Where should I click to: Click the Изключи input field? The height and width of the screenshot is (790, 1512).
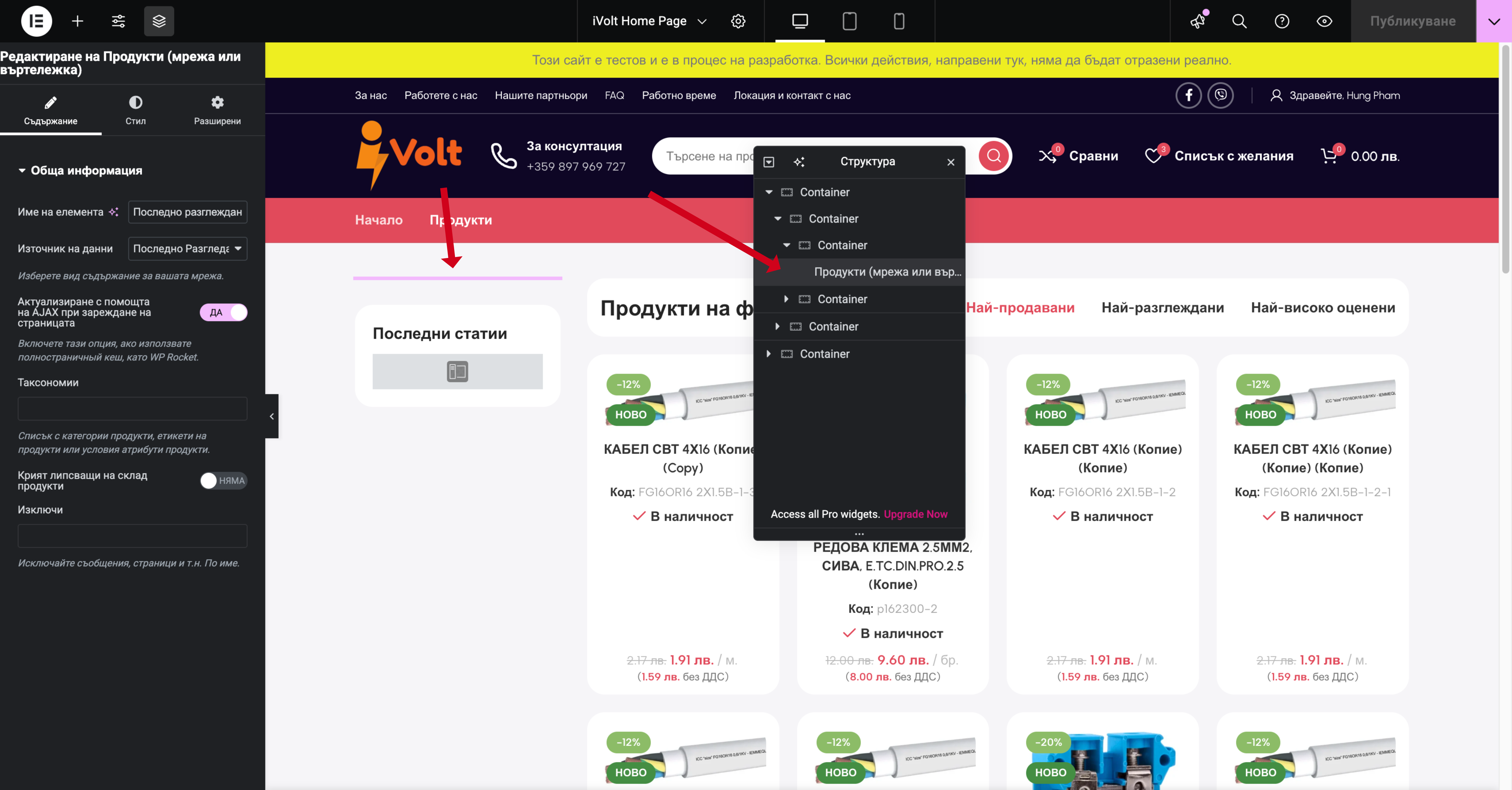coord(133,536)
